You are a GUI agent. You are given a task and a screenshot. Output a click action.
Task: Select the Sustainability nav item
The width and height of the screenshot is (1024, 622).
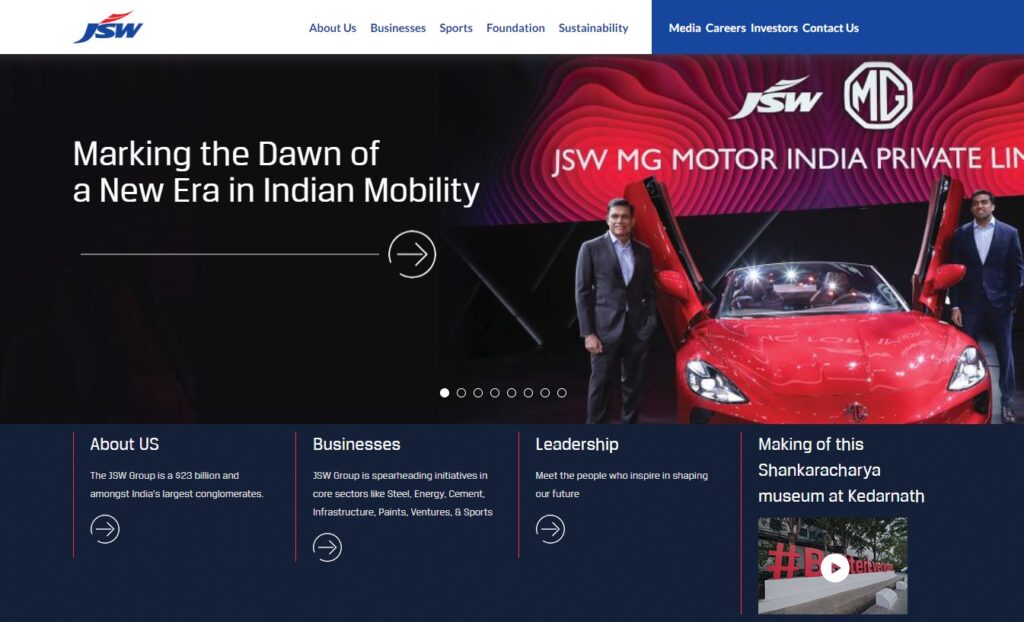click(593, 28)
